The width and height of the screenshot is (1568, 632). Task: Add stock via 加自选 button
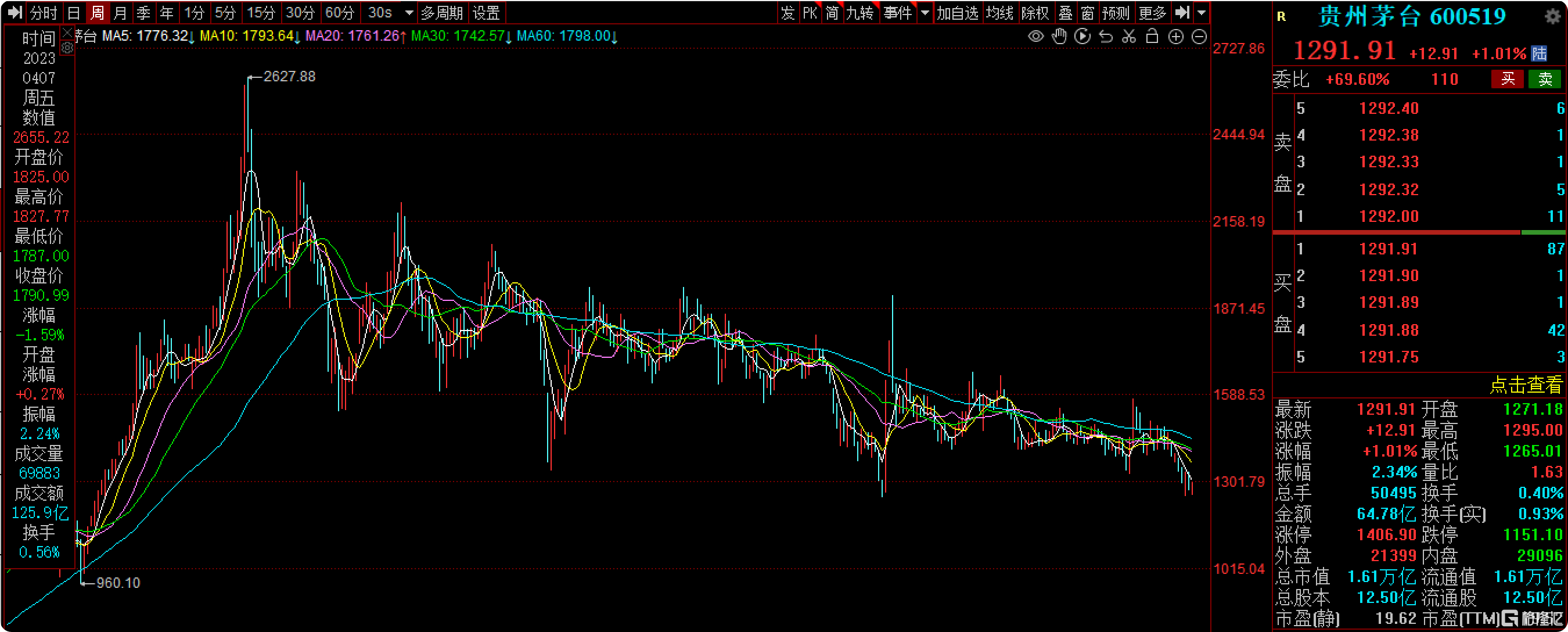(x=957, y=13)
